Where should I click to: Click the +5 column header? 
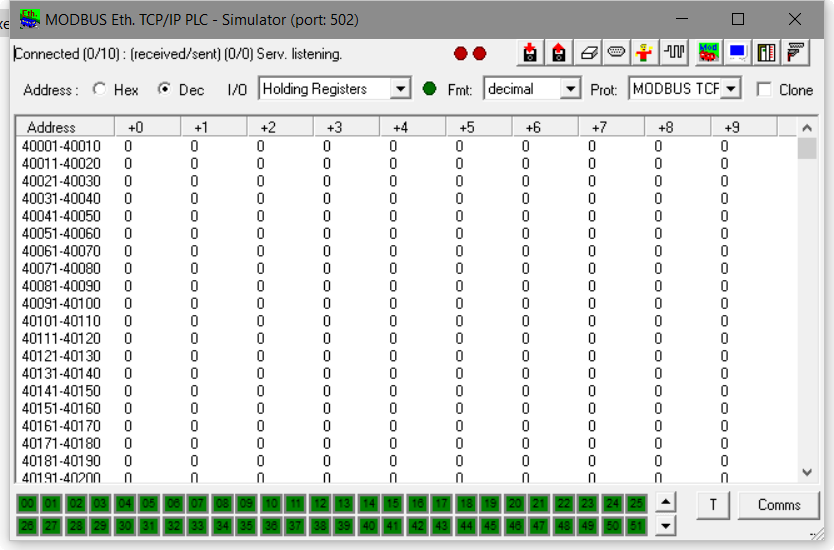tap(479, 128)
